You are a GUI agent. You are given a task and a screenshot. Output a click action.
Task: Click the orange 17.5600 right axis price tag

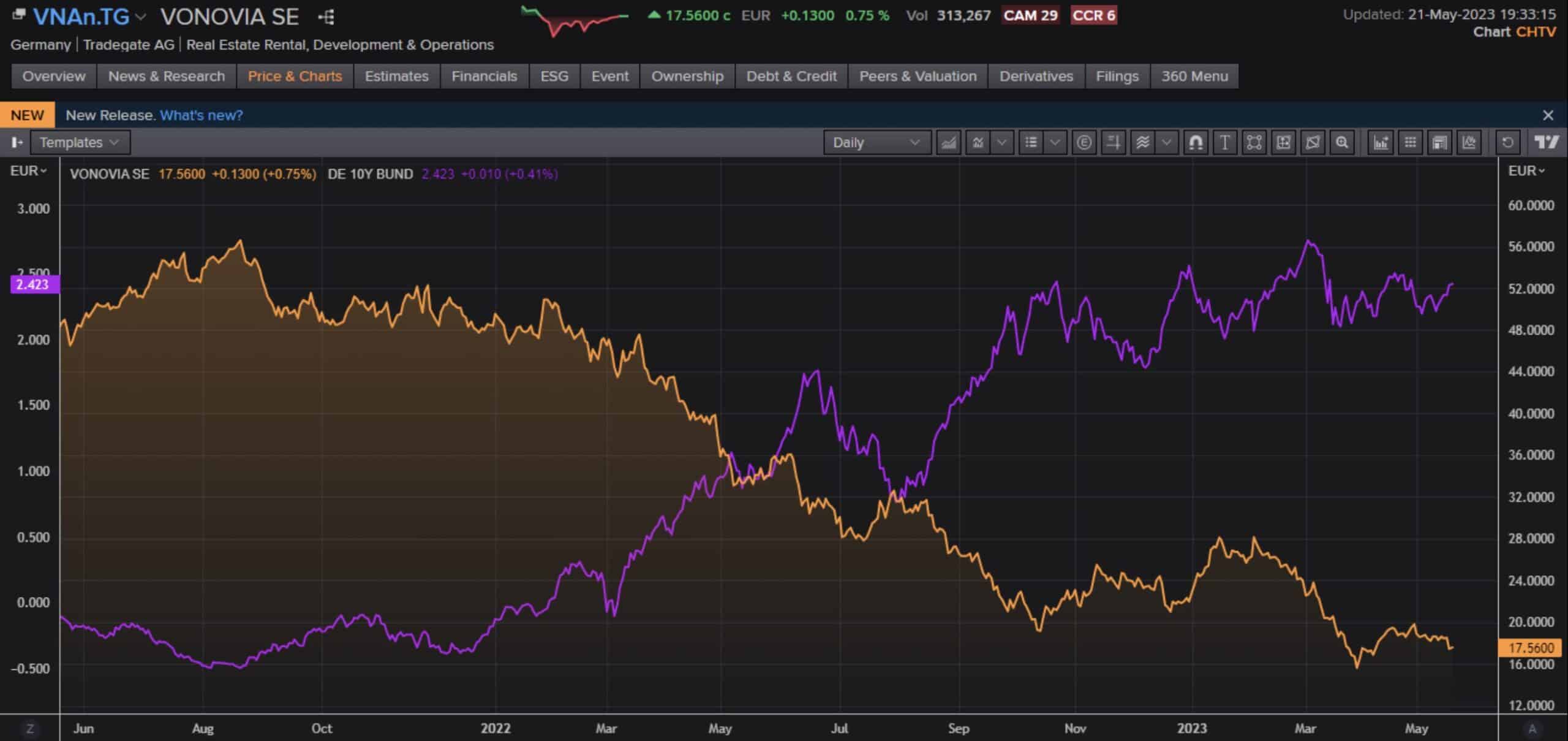click(x=1530, y=648)
